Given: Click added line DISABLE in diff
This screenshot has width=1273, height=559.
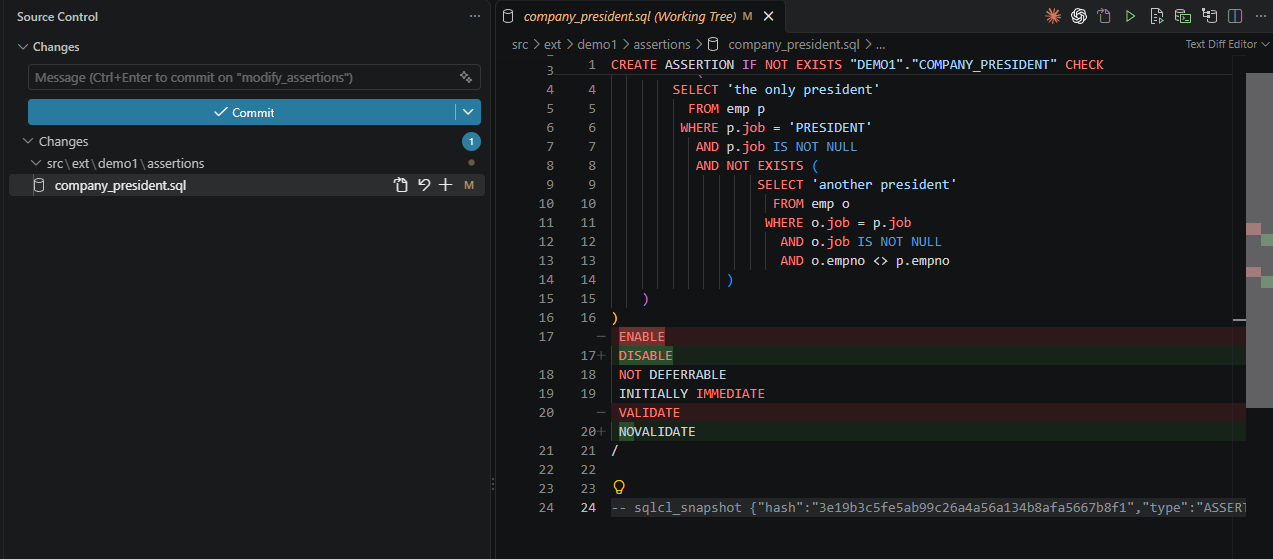Looking at the screenshot, I should tap(645, 356).
